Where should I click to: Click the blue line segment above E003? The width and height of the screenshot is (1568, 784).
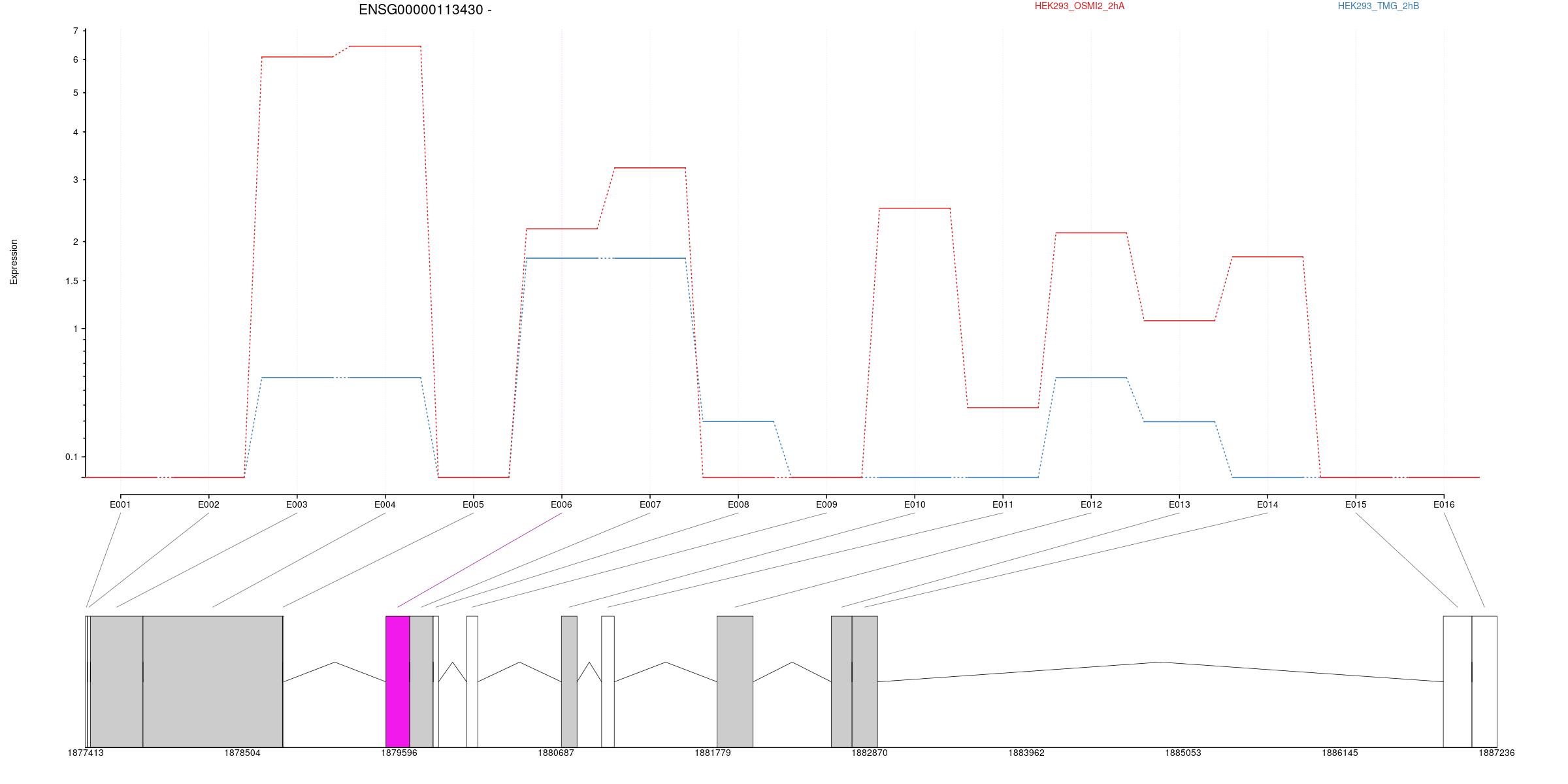297,378
